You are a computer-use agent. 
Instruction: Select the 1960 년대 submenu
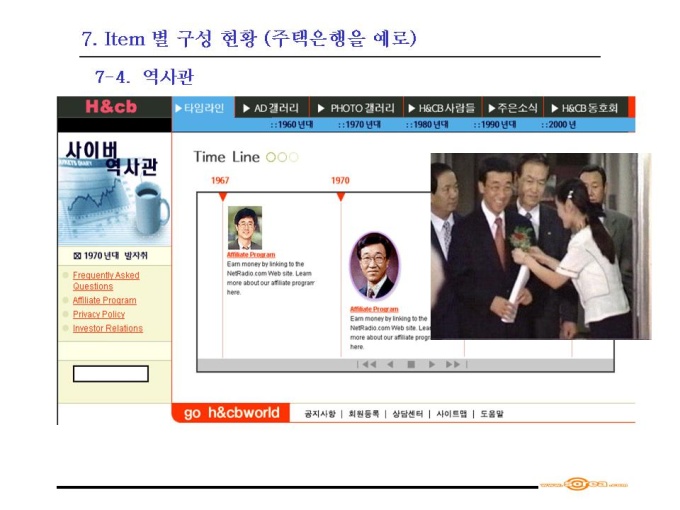(x=292, y=124)
